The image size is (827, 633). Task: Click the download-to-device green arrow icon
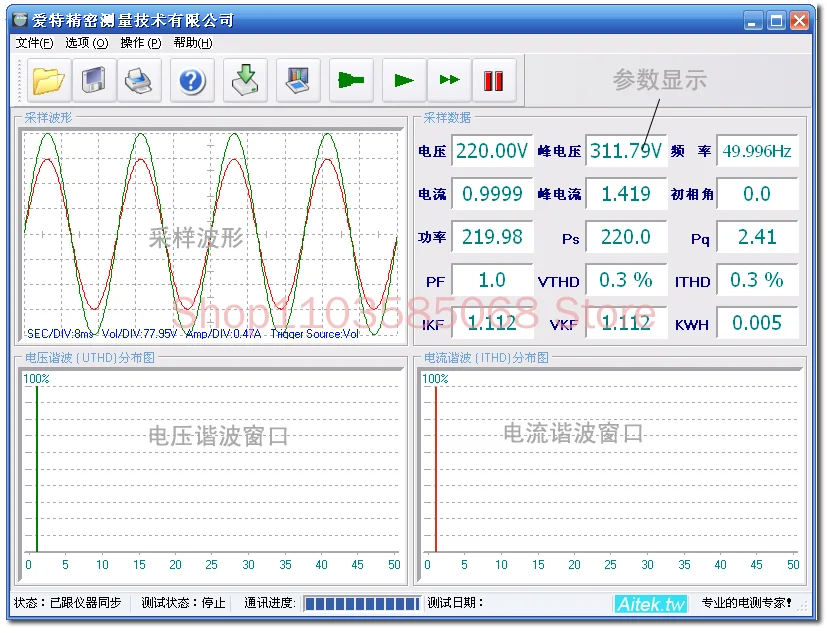pyautogui.click(x=245, y=81)
